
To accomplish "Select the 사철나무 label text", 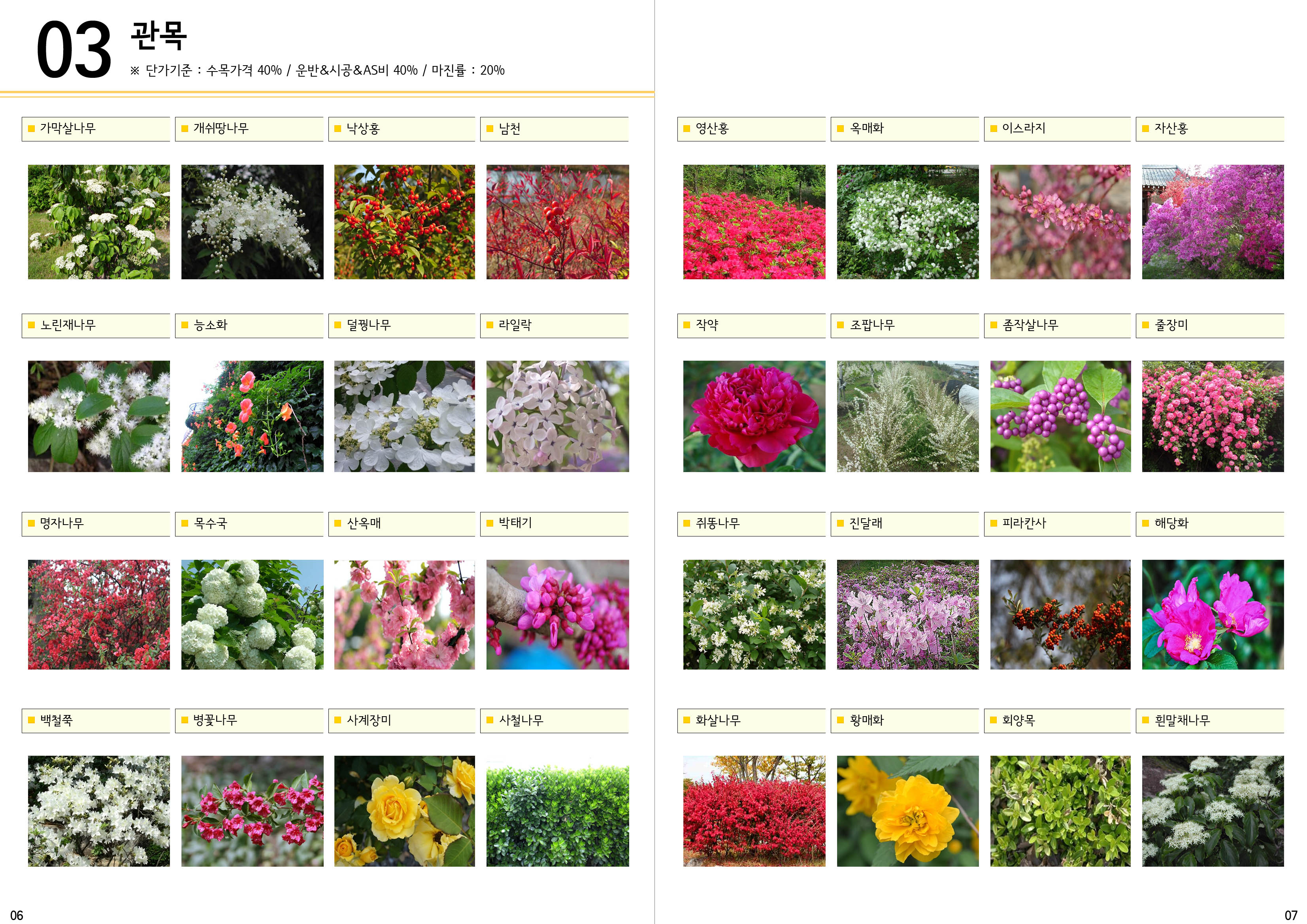I will click(x=521, y=720).
